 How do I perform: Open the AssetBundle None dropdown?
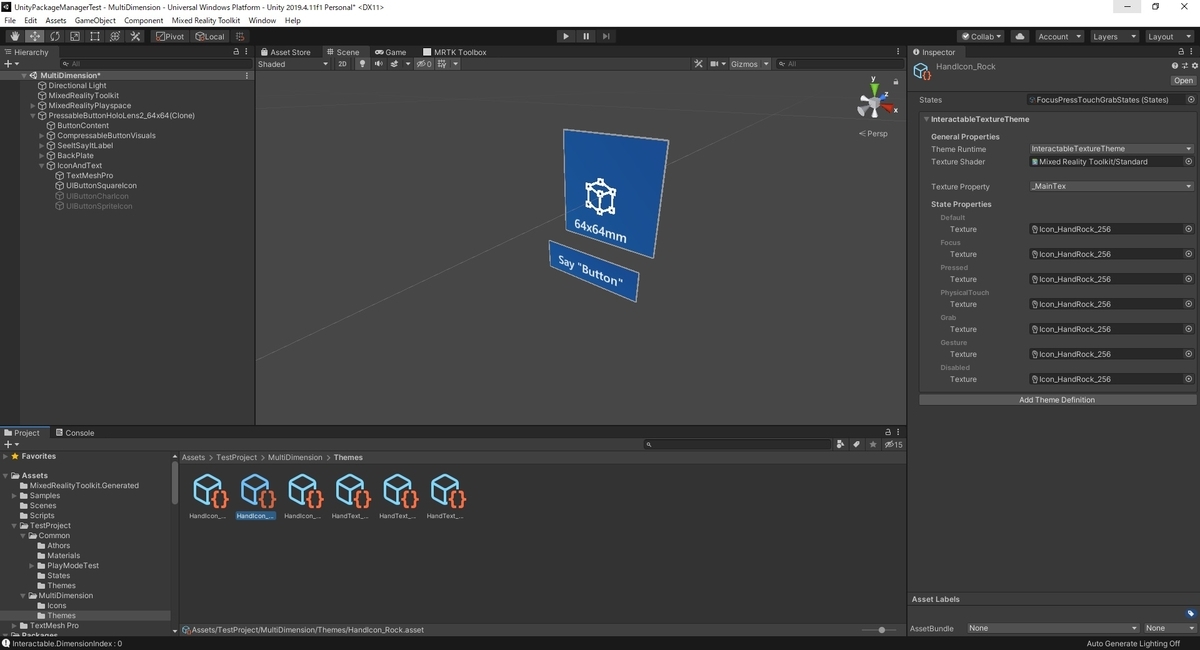coord(1054,628)
